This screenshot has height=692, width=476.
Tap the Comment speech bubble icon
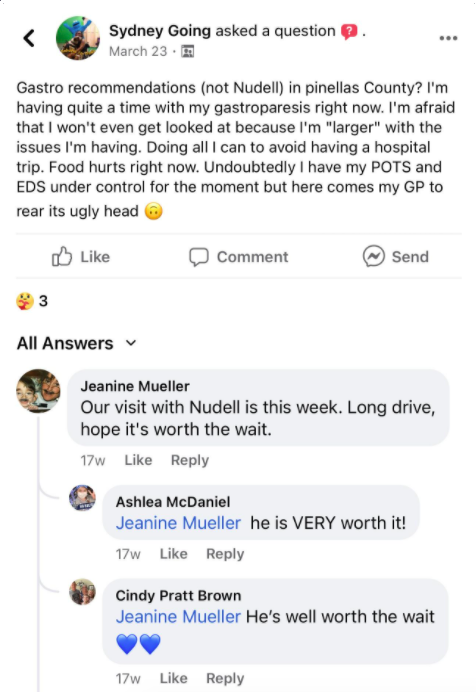pos(199,257)
